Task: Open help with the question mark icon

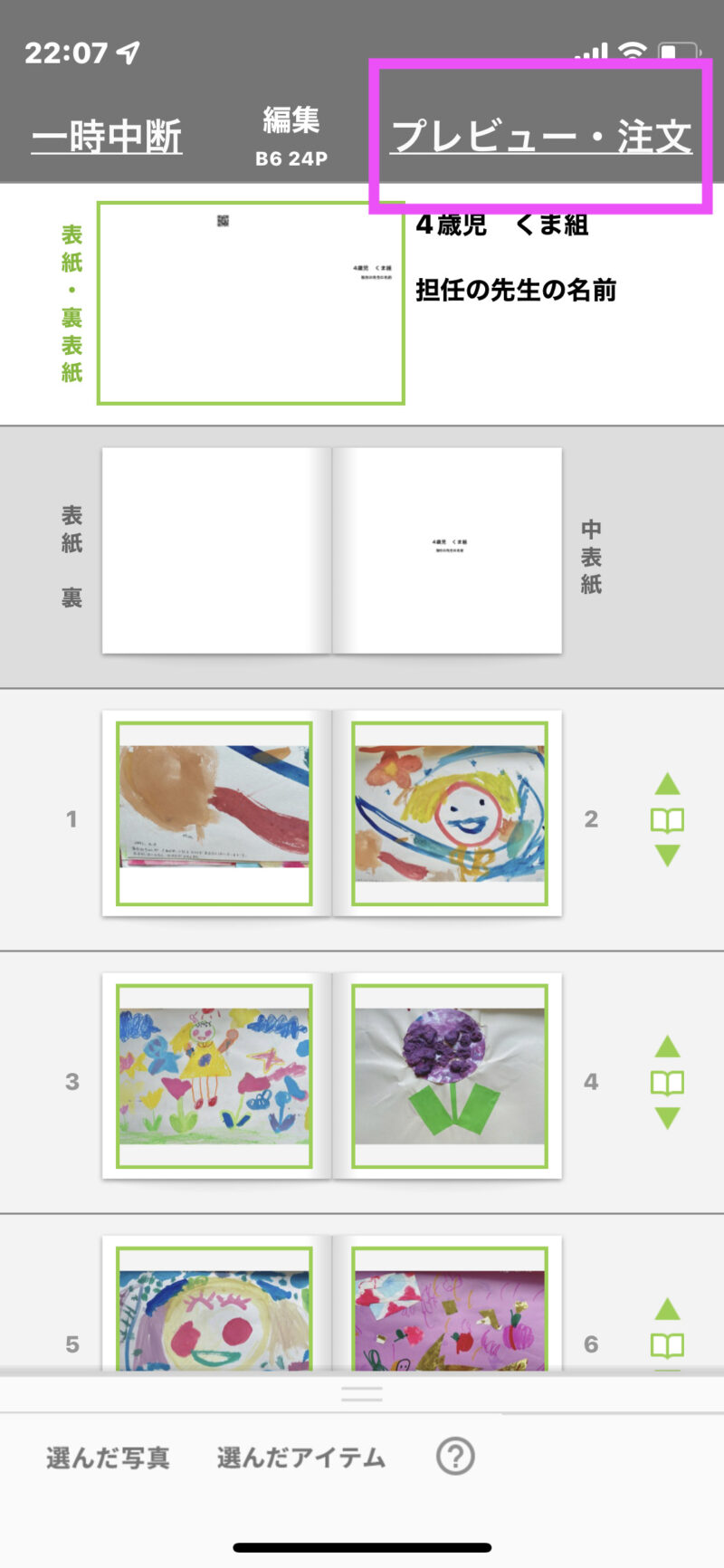Action: click(x=455, y=1457)
